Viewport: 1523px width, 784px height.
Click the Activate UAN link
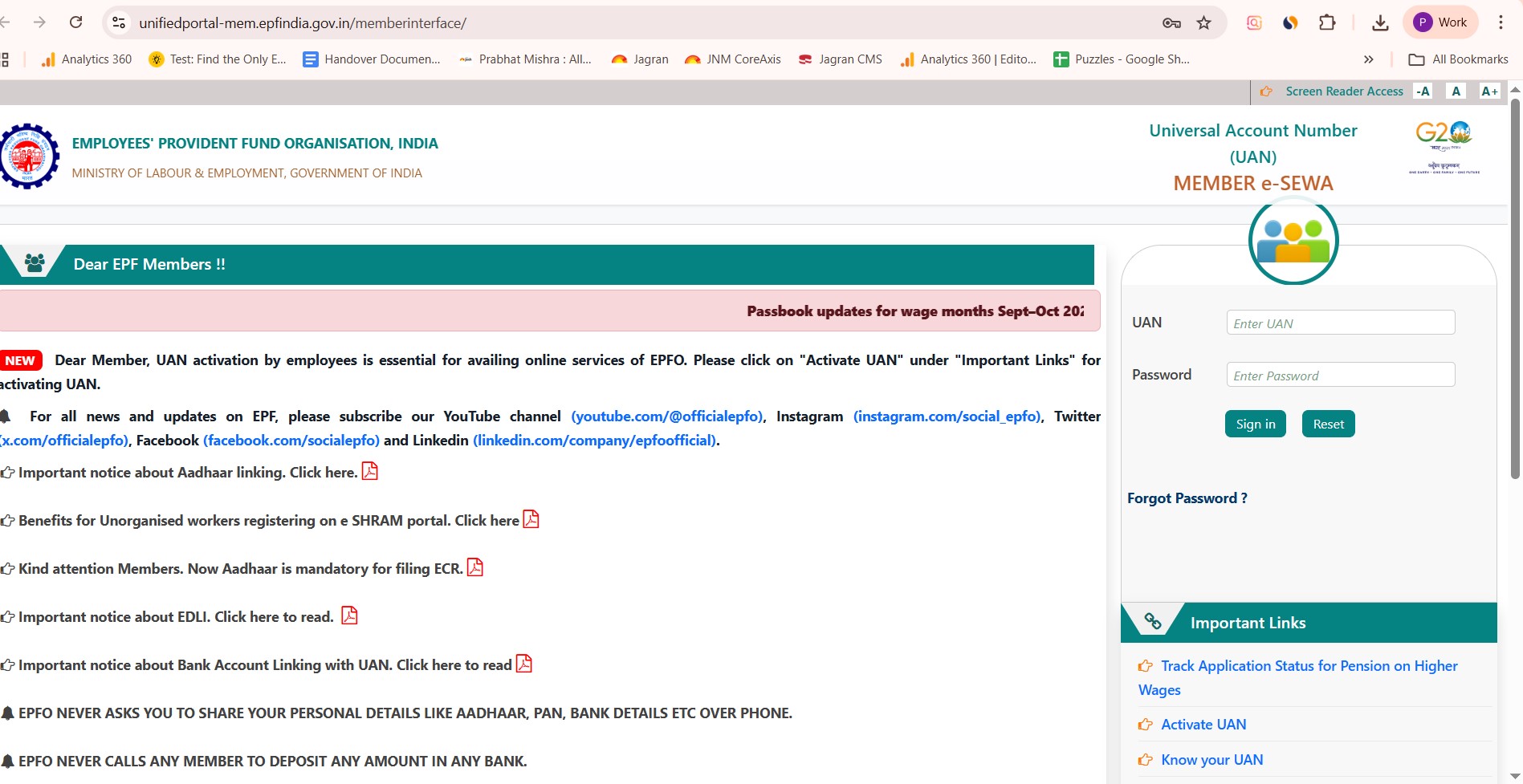click(1203, 725)
